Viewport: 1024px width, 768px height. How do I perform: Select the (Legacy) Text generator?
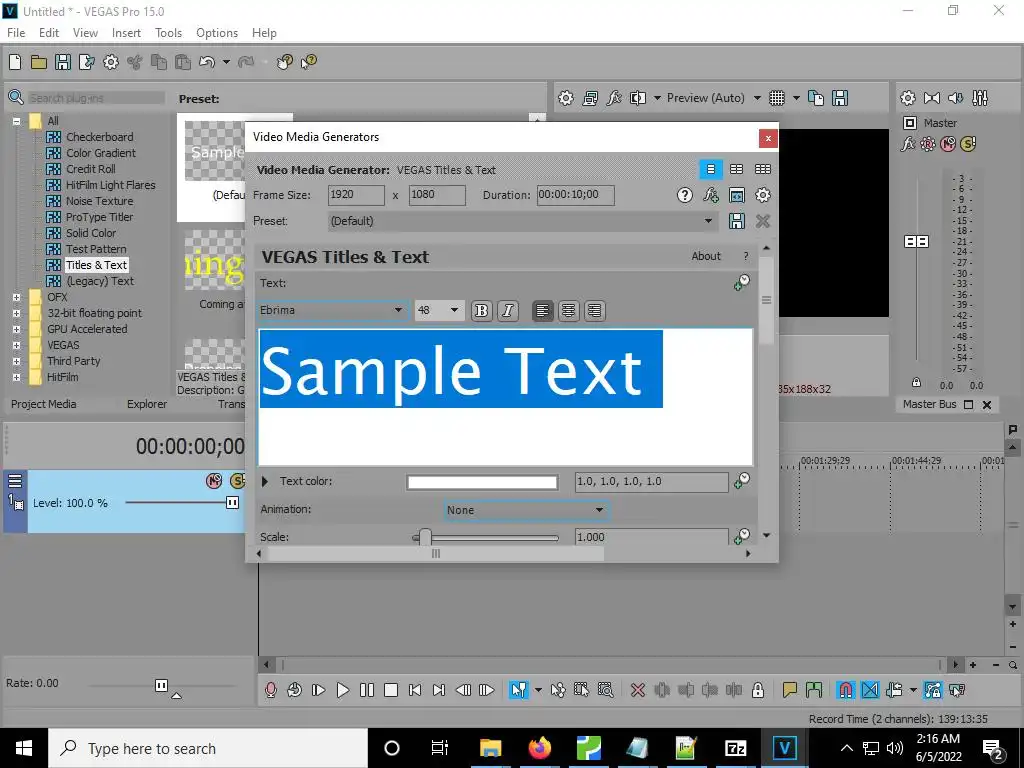tap(100, 281)
